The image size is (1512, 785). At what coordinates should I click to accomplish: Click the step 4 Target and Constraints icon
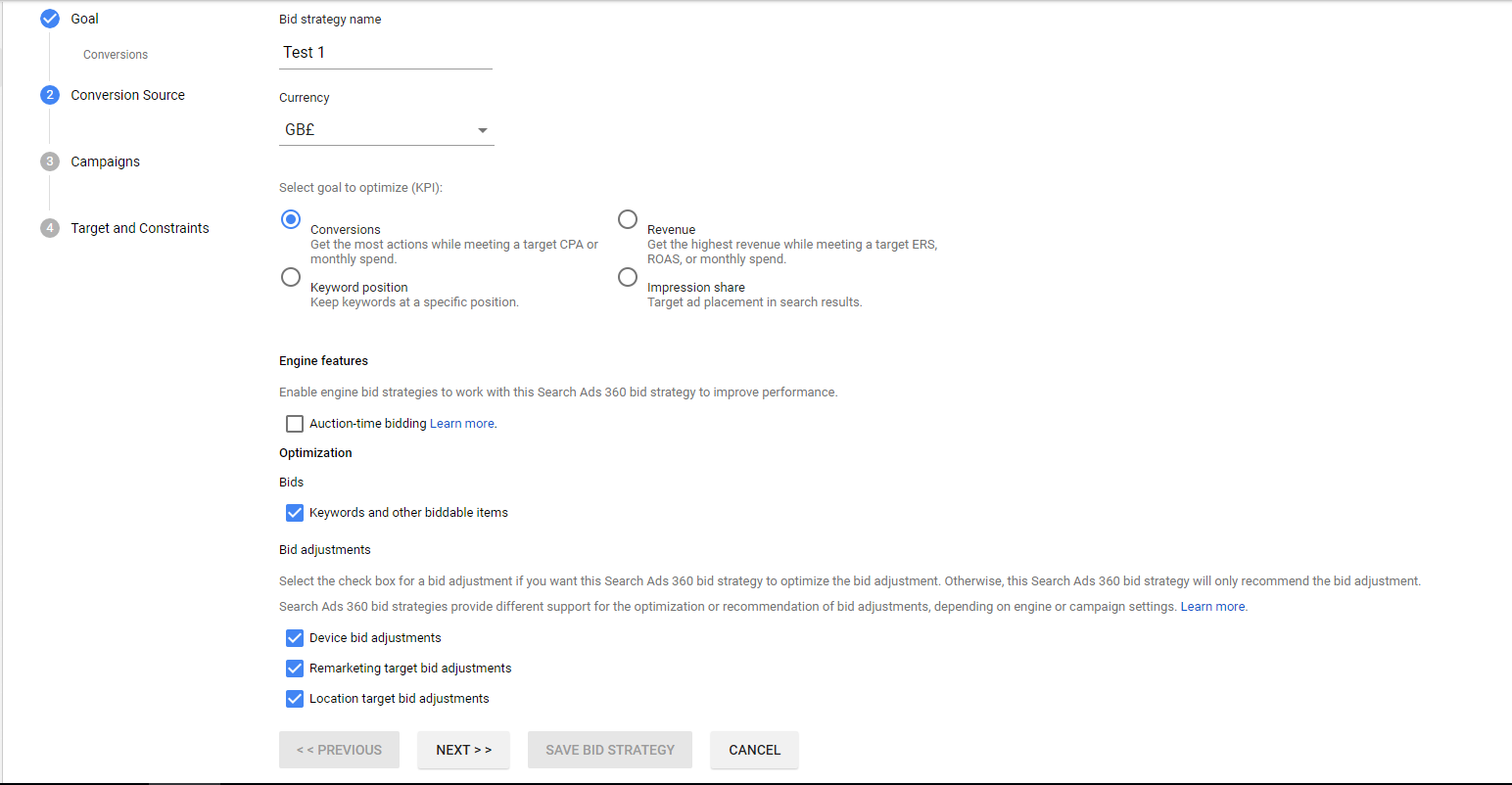[50, 228]
